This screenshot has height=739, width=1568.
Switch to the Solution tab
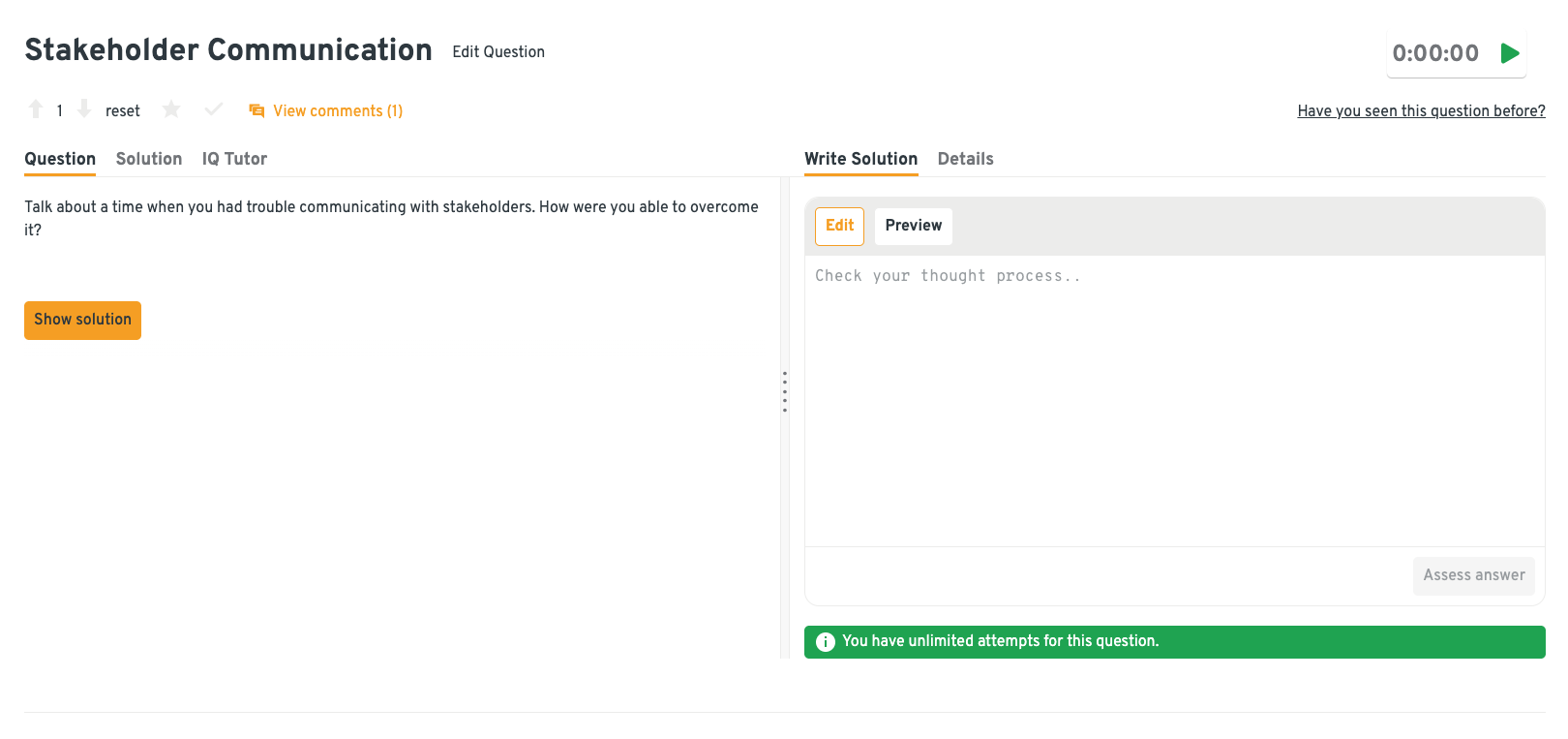149,159
